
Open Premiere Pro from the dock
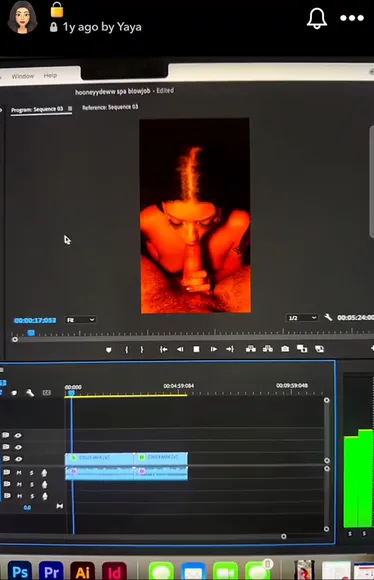pyautogui.click(x=51, y=571)
